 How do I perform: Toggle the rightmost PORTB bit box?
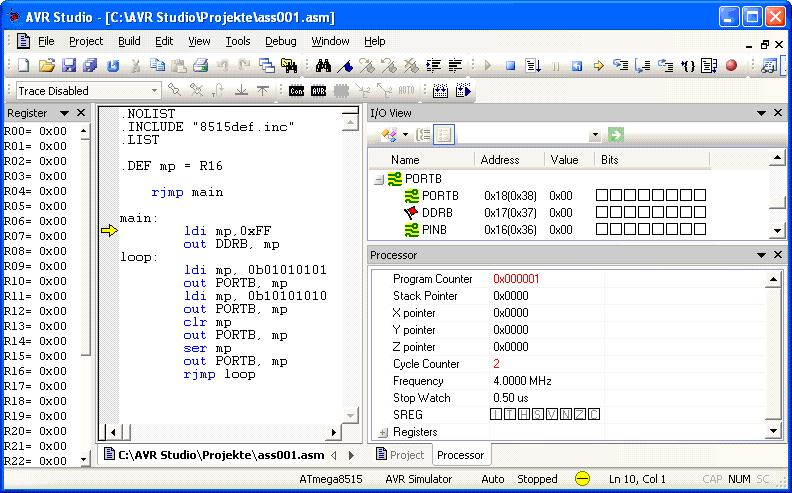coord(700,195)
